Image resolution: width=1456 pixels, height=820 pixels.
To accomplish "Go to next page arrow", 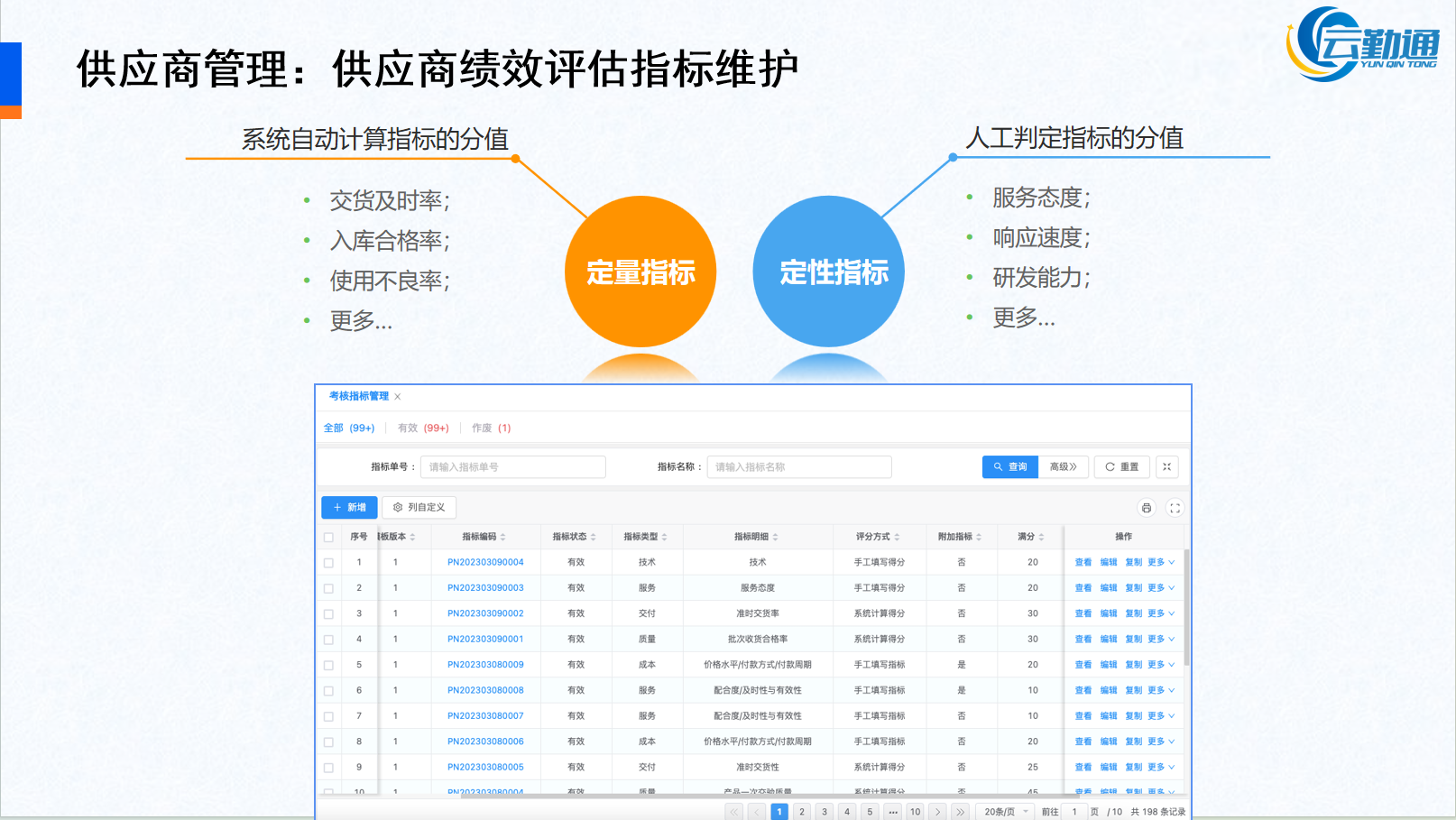I will tap(937, 812).
